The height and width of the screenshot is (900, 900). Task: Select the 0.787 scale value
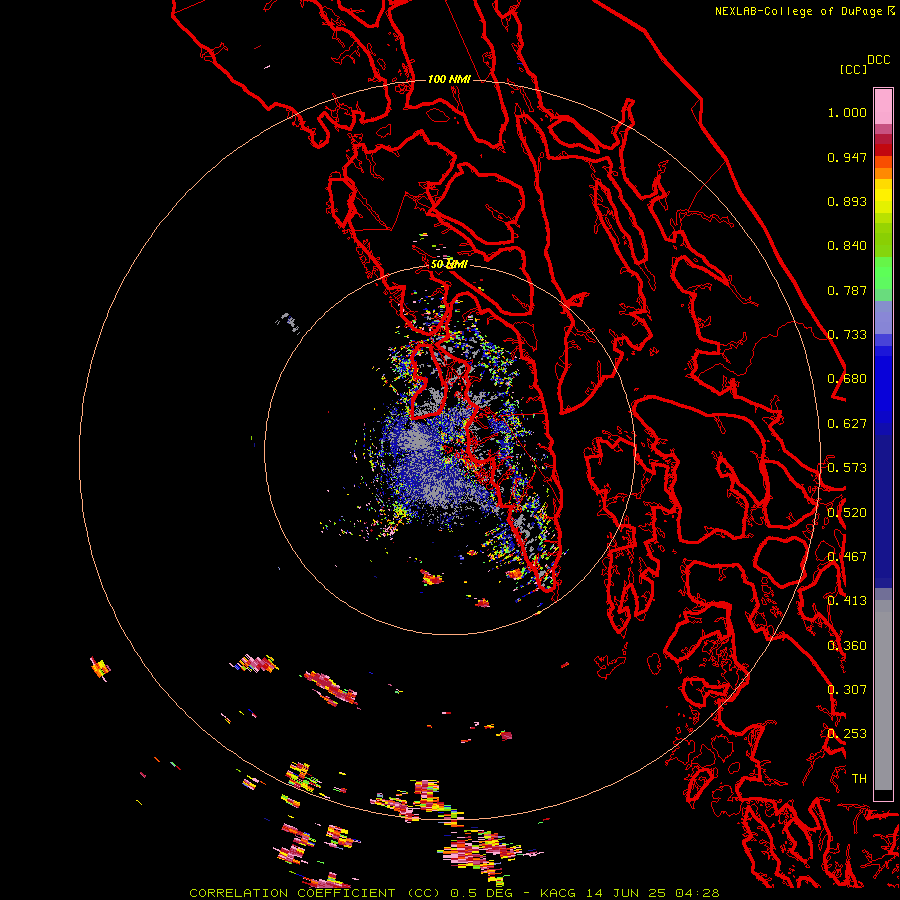point(847,290)
